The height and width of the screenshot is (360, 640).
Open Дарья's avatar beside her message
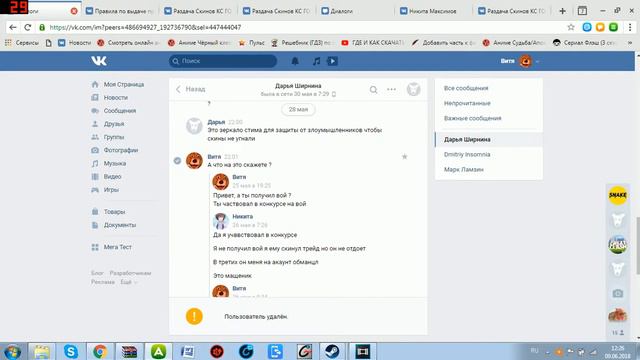(194, 126)
